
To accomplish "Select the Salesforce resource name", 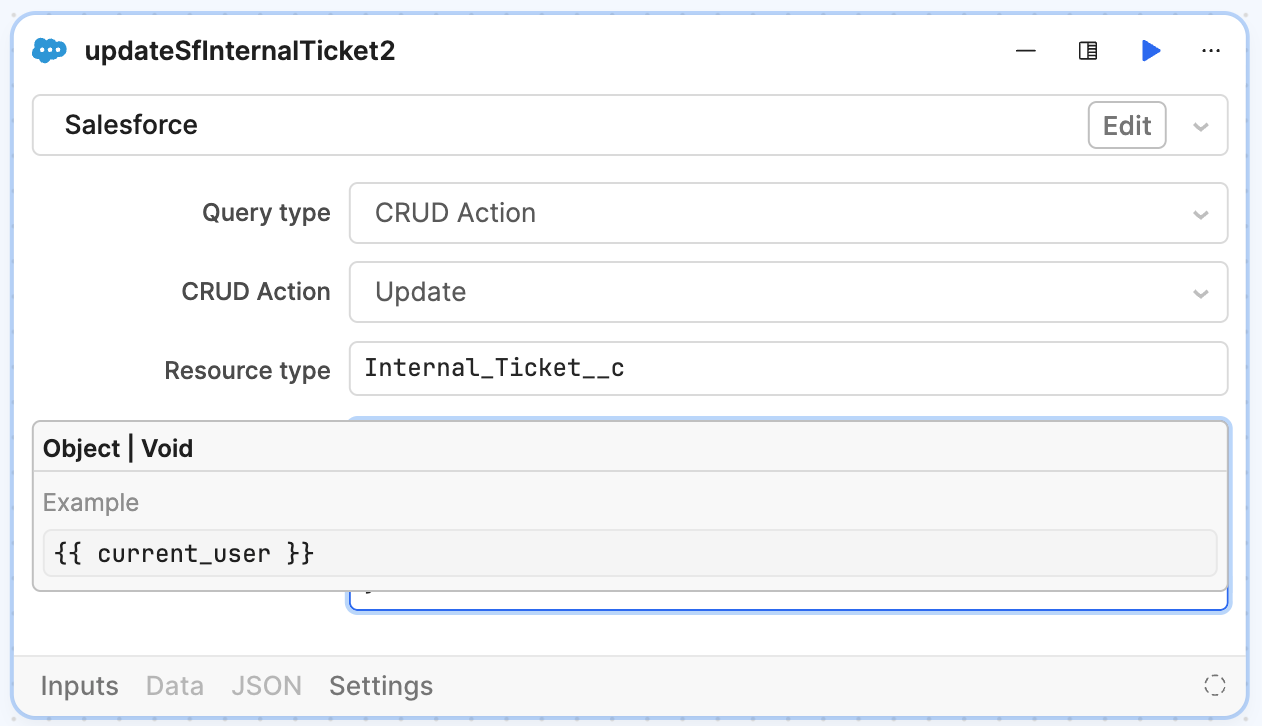I will (131, 125).
